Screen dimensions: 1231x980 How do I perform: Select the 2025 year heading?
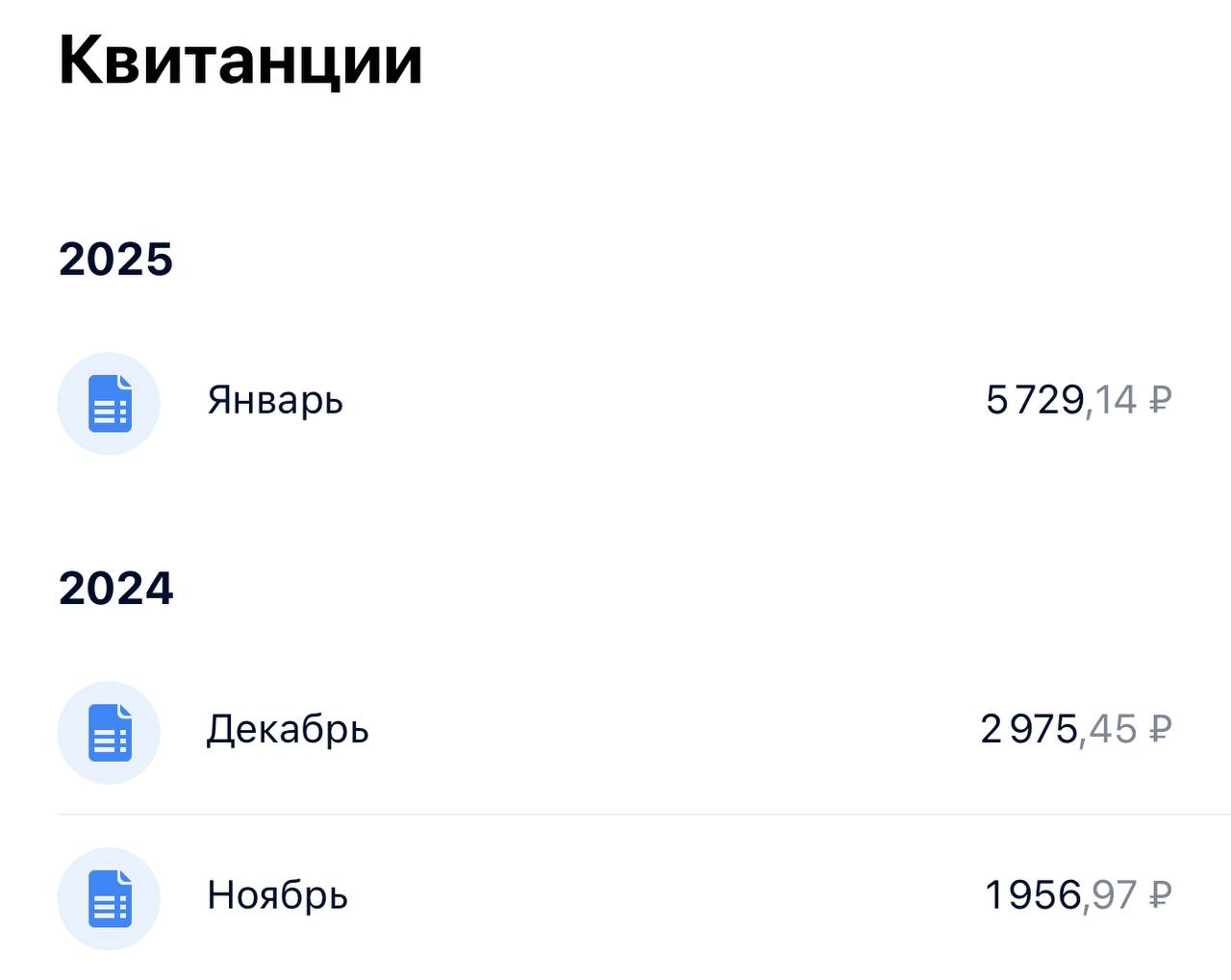[116, 259]
